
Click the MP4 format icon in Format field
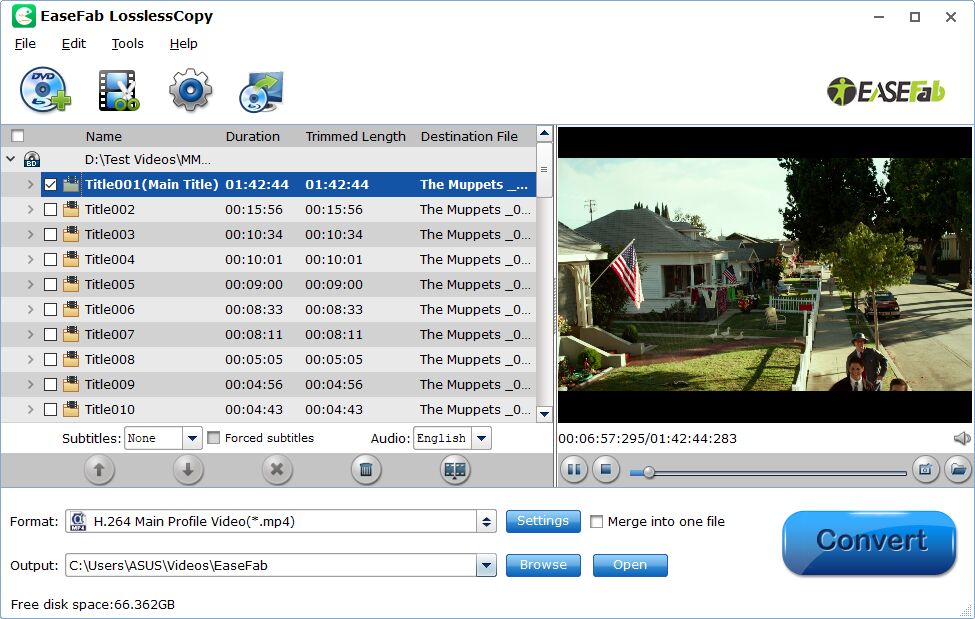click(x=78, y=521)
